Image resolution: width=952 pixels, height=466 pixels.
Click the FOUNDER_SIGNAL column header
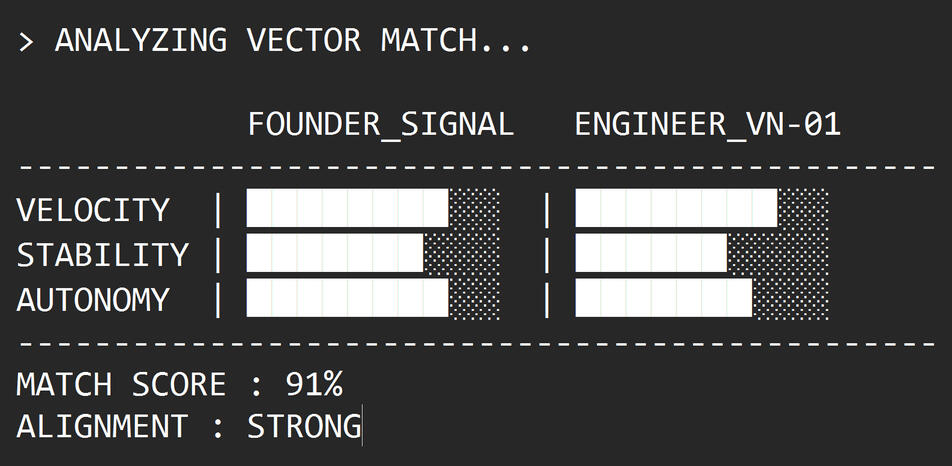tap(380, 125)
